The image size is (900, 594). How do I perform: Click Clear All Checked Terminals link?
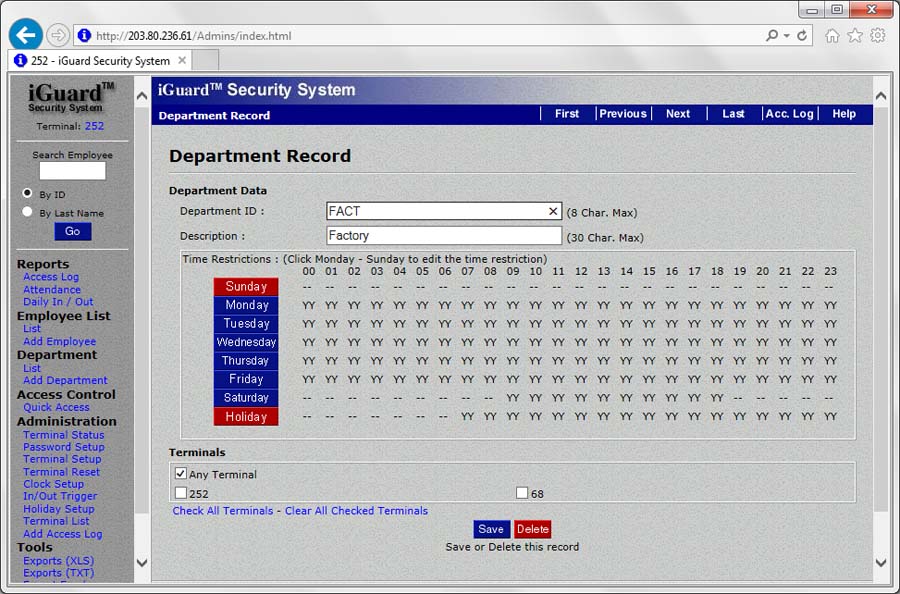pos(356,511)
